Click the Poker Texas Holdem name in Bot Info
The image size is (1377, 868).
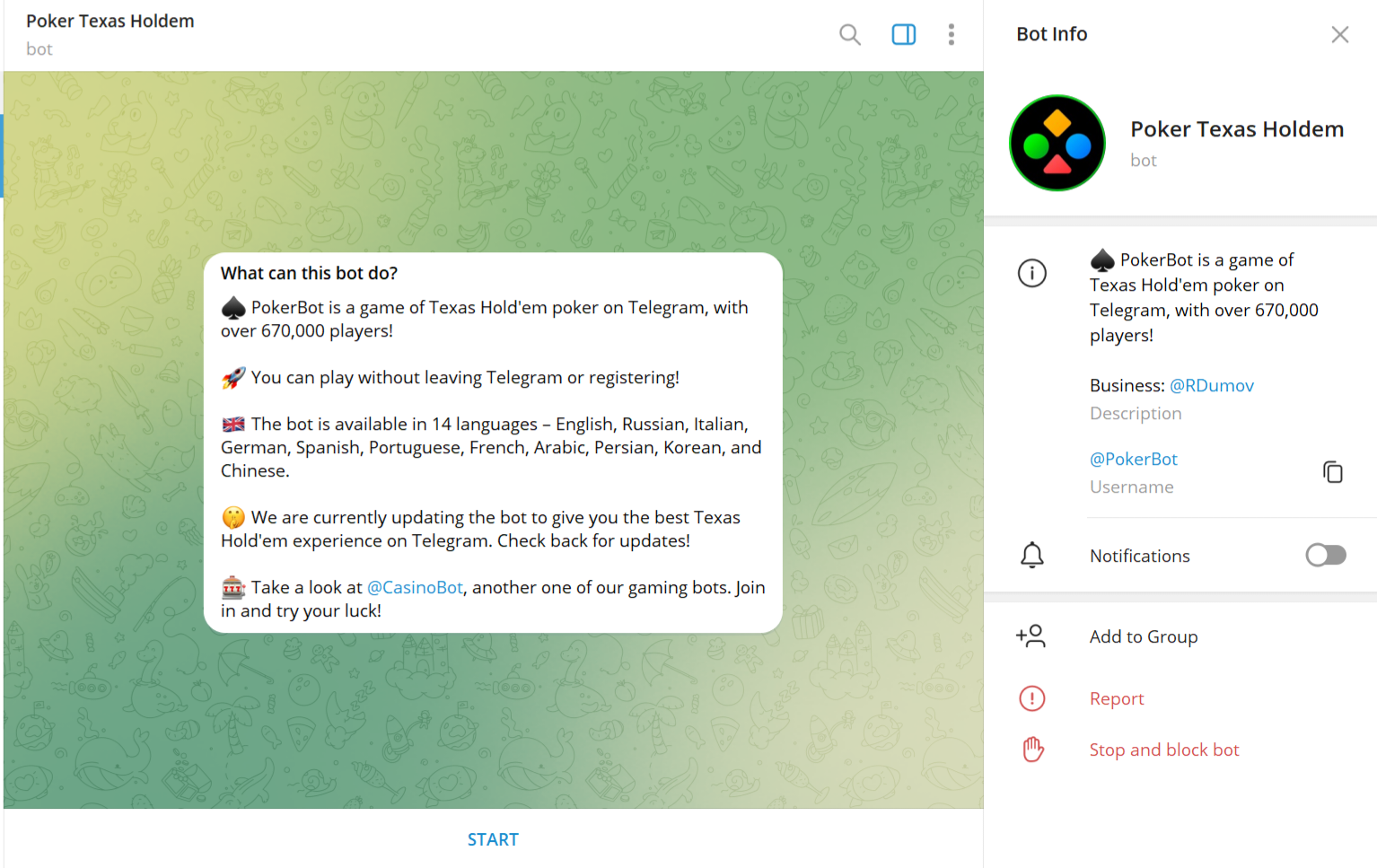[x=1236, y=129]
